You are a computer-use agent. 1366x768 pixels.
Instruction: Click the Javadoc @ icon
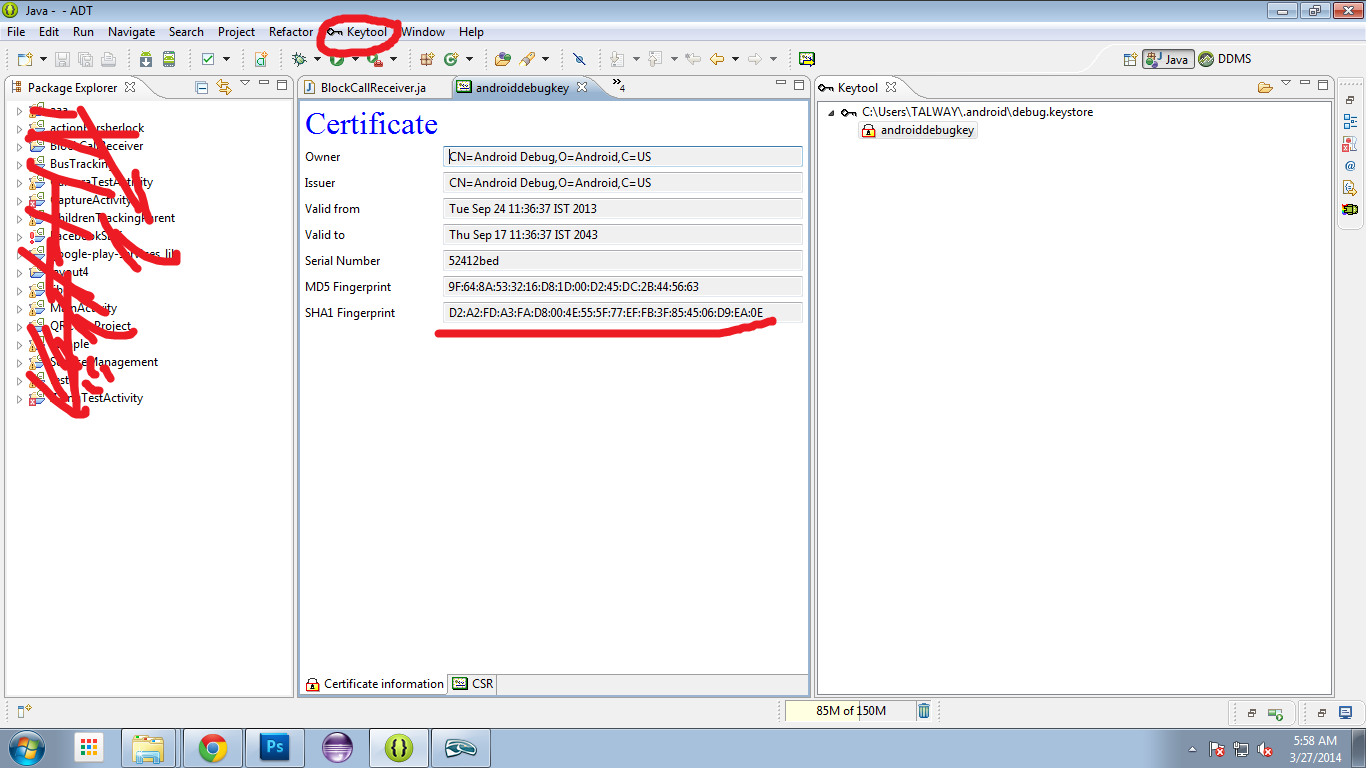pos(1350,166)
